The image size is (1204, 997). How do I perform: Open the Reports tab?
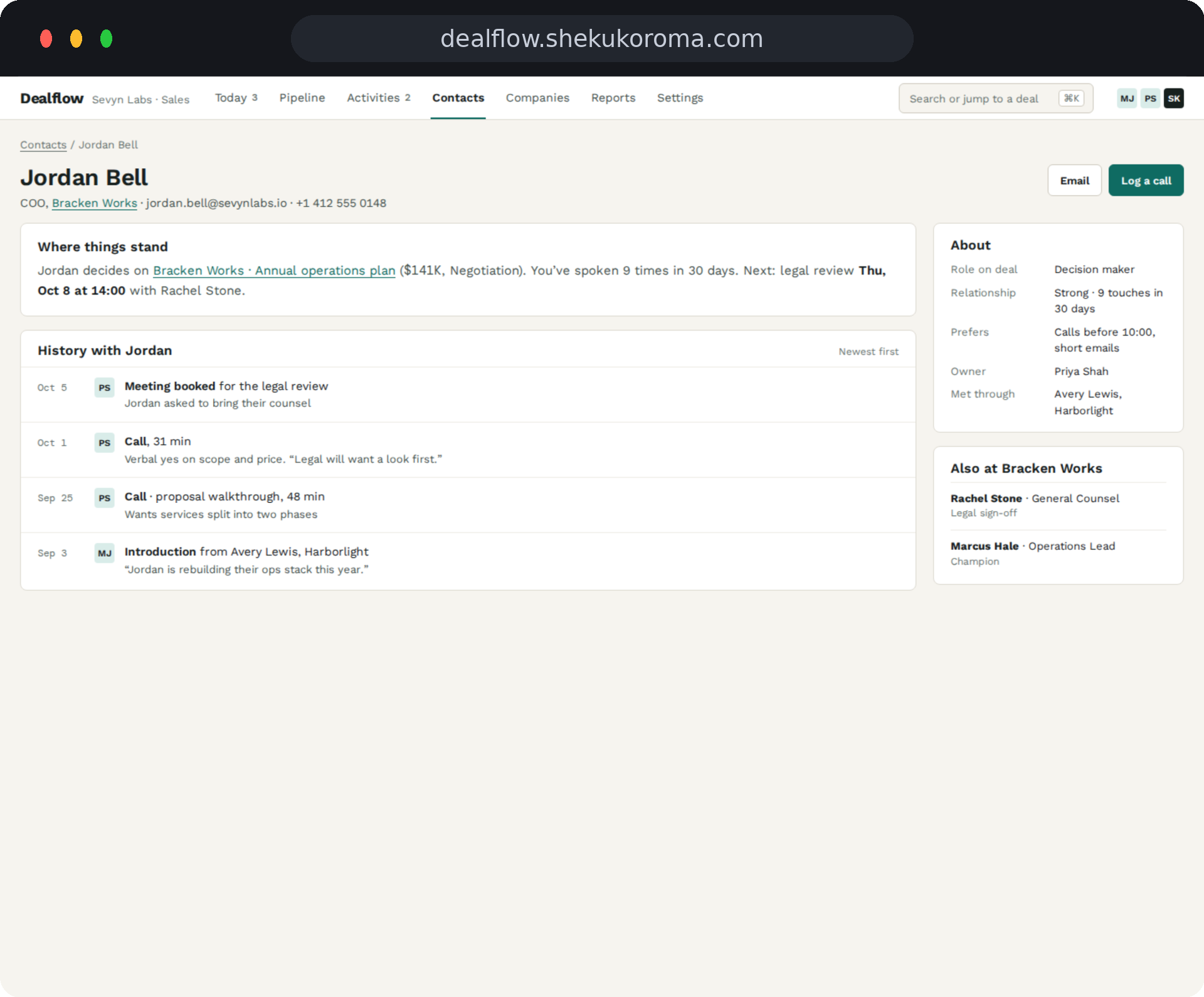point(613,98)
